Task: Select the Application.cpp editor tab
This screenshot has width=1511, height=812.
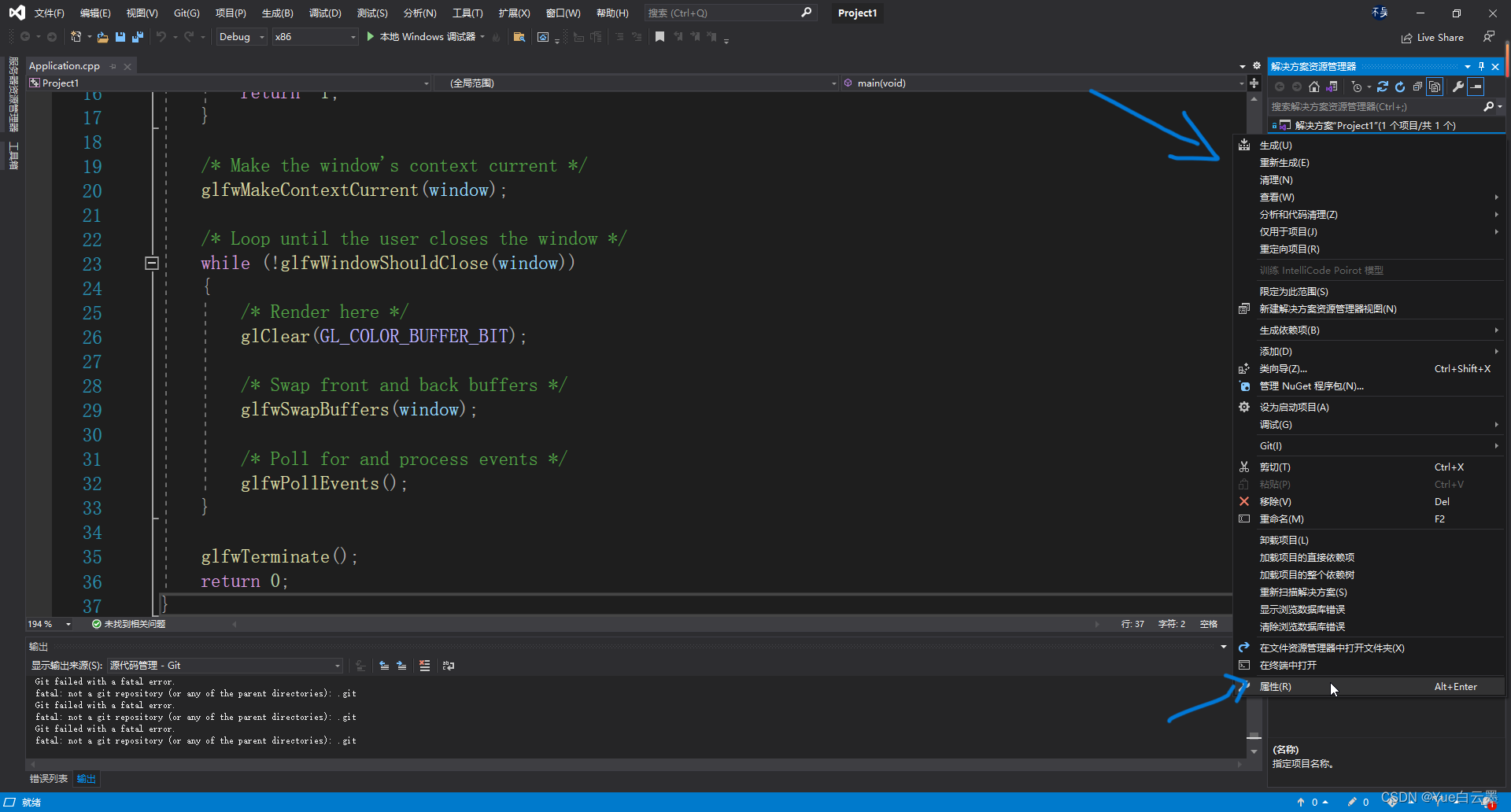Action: click(x=65, y=66)
